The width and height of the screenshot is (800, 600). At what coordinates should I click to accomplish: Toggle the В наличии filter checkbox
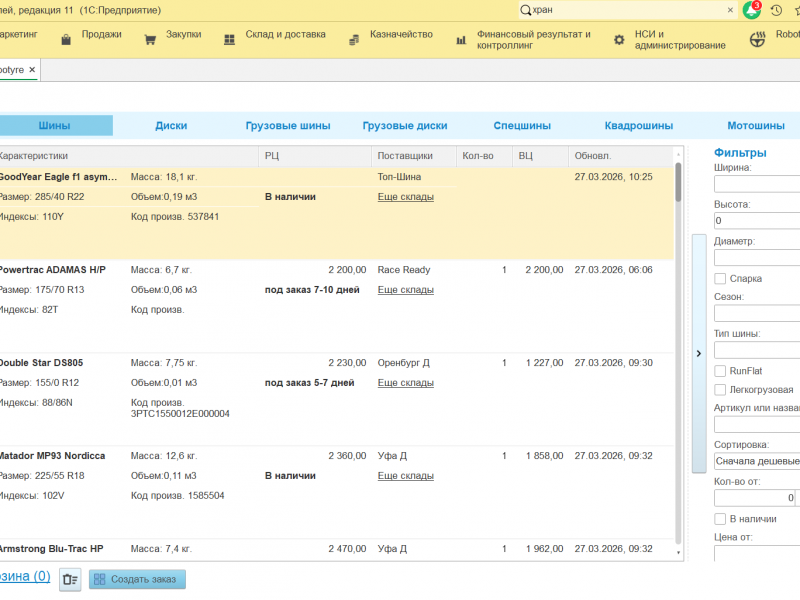[720, 519]
